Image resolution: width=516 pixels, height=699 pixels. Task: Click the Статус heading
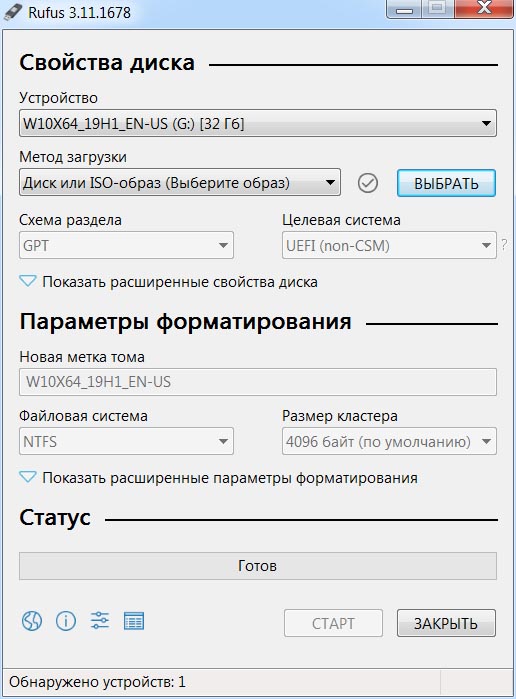pyautogui.click(x=55, y=518)
